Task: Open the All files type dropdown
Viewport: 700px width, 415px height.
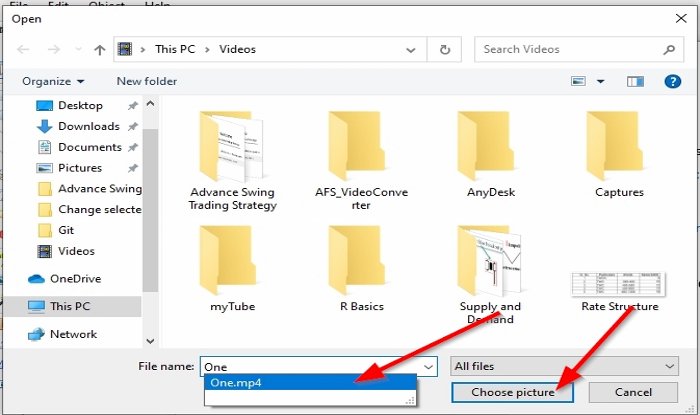Action: (565, 367)
